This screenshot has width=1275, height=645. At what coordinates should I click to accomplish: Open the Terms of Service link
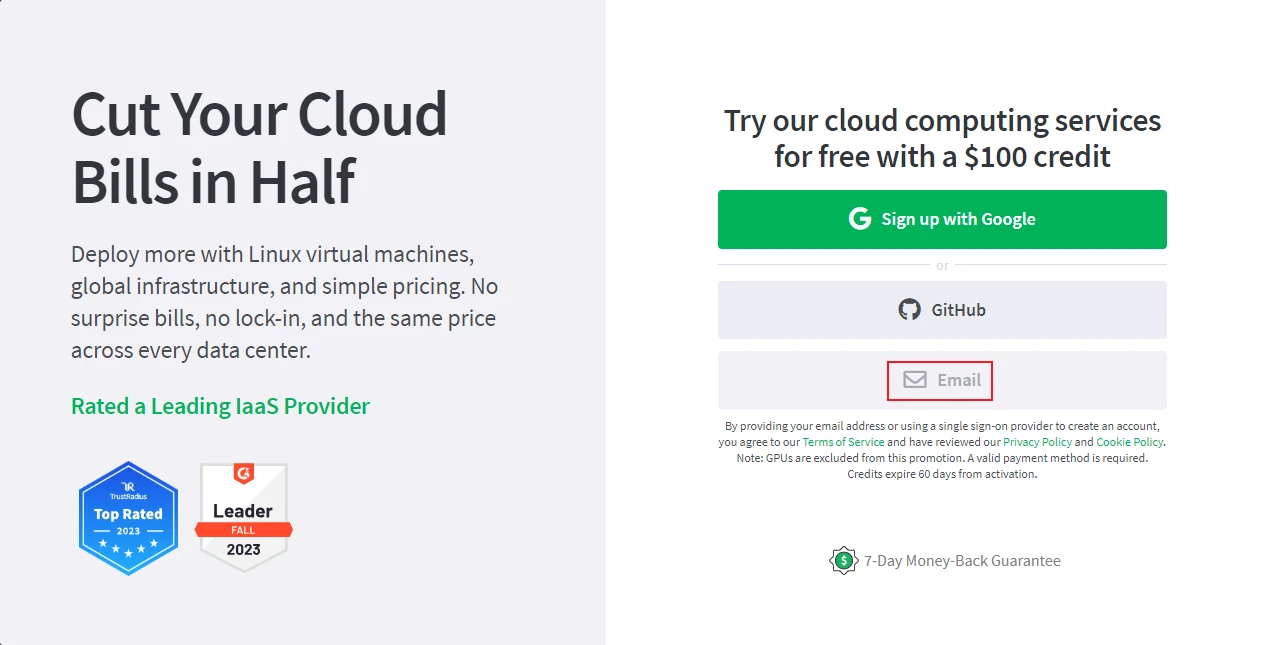843,442
